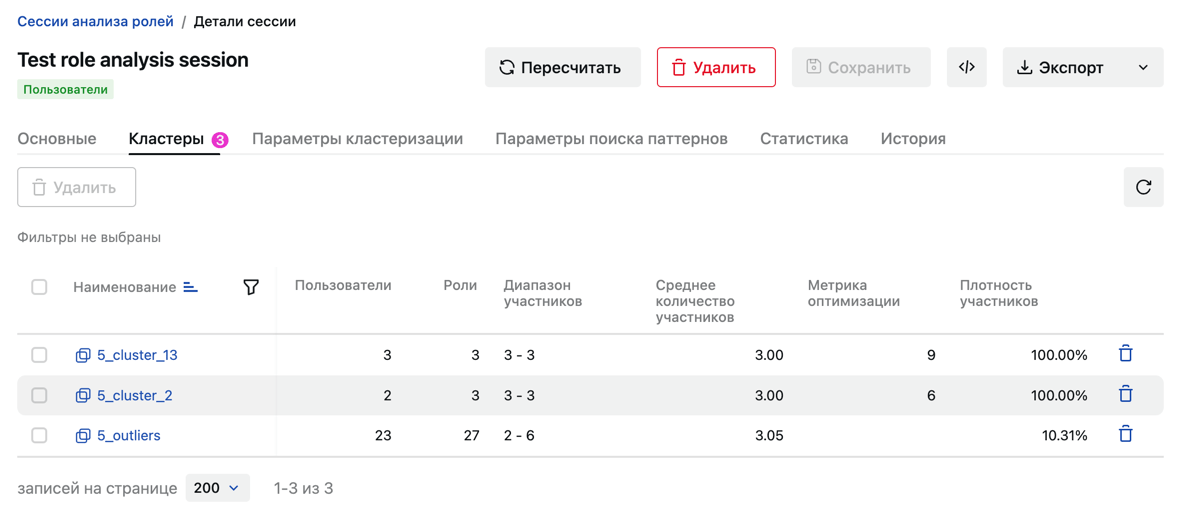Check the 5_outliers row checkbox
Image resolution: width=1182 pixels, height=518 pixels.
[39, 435]
